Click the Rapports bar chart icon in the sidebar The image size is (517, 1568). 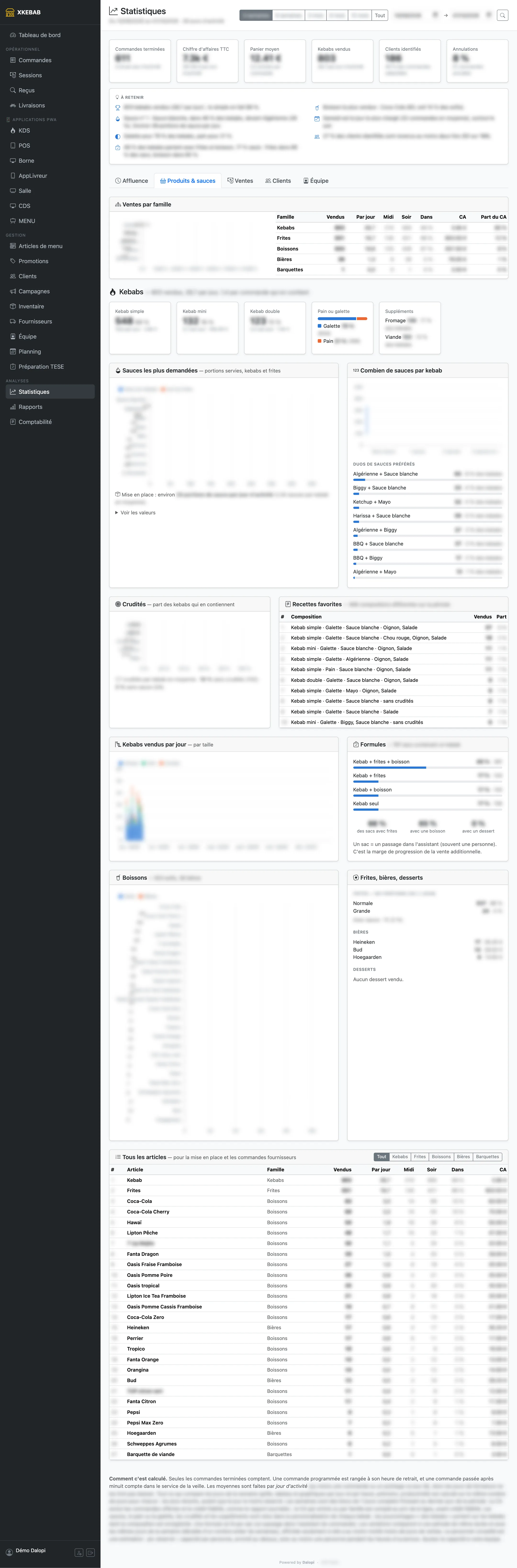[13, 407]
